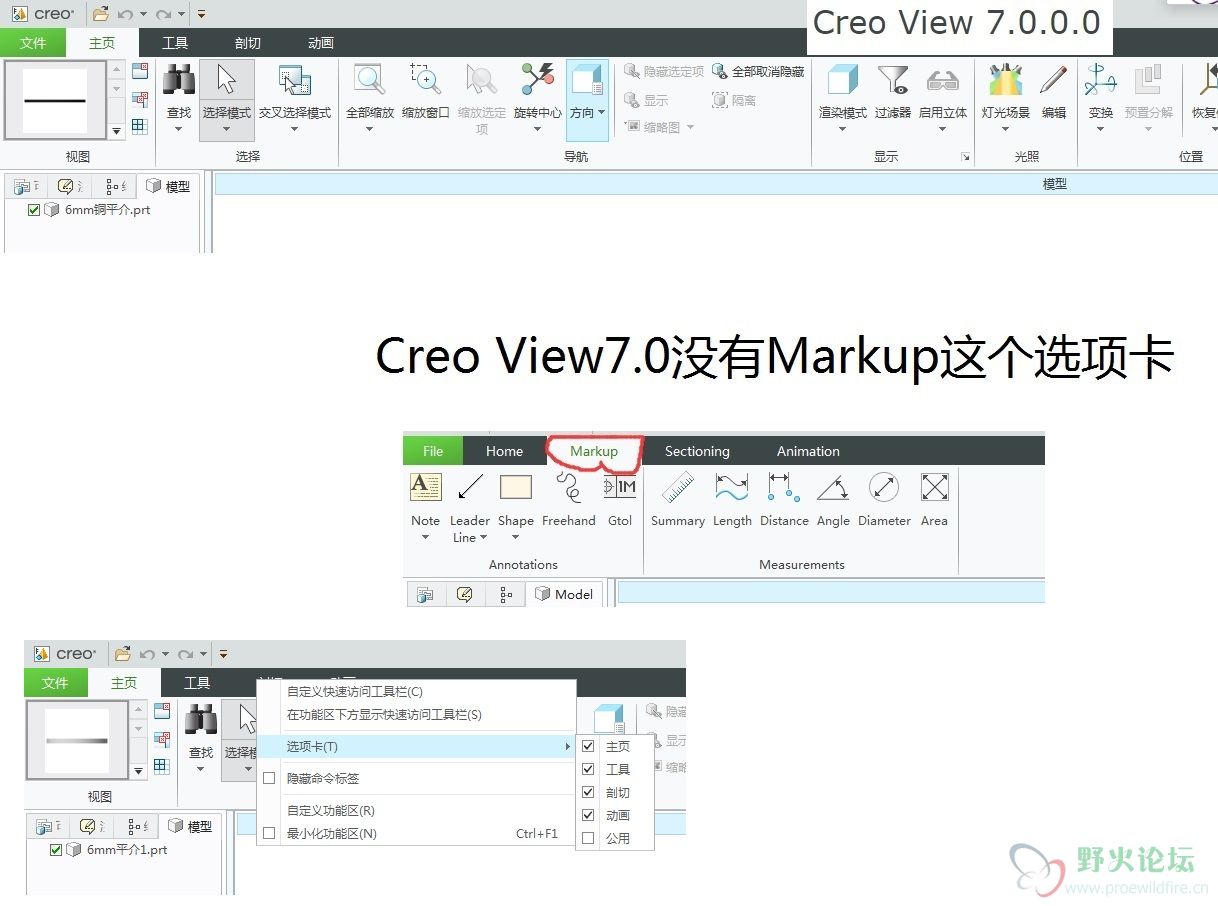The image size is (1218, 906).
Task: Expand the 灯光场景 dropdown arrow
Action: 1005,129
